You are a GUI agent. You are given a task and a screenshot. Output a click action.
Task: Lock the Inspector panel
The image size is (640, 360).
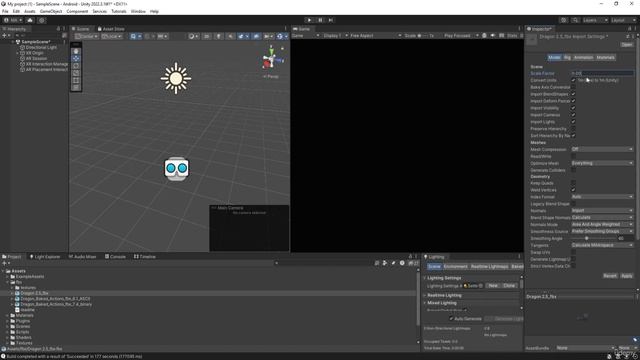pos(630,29)
